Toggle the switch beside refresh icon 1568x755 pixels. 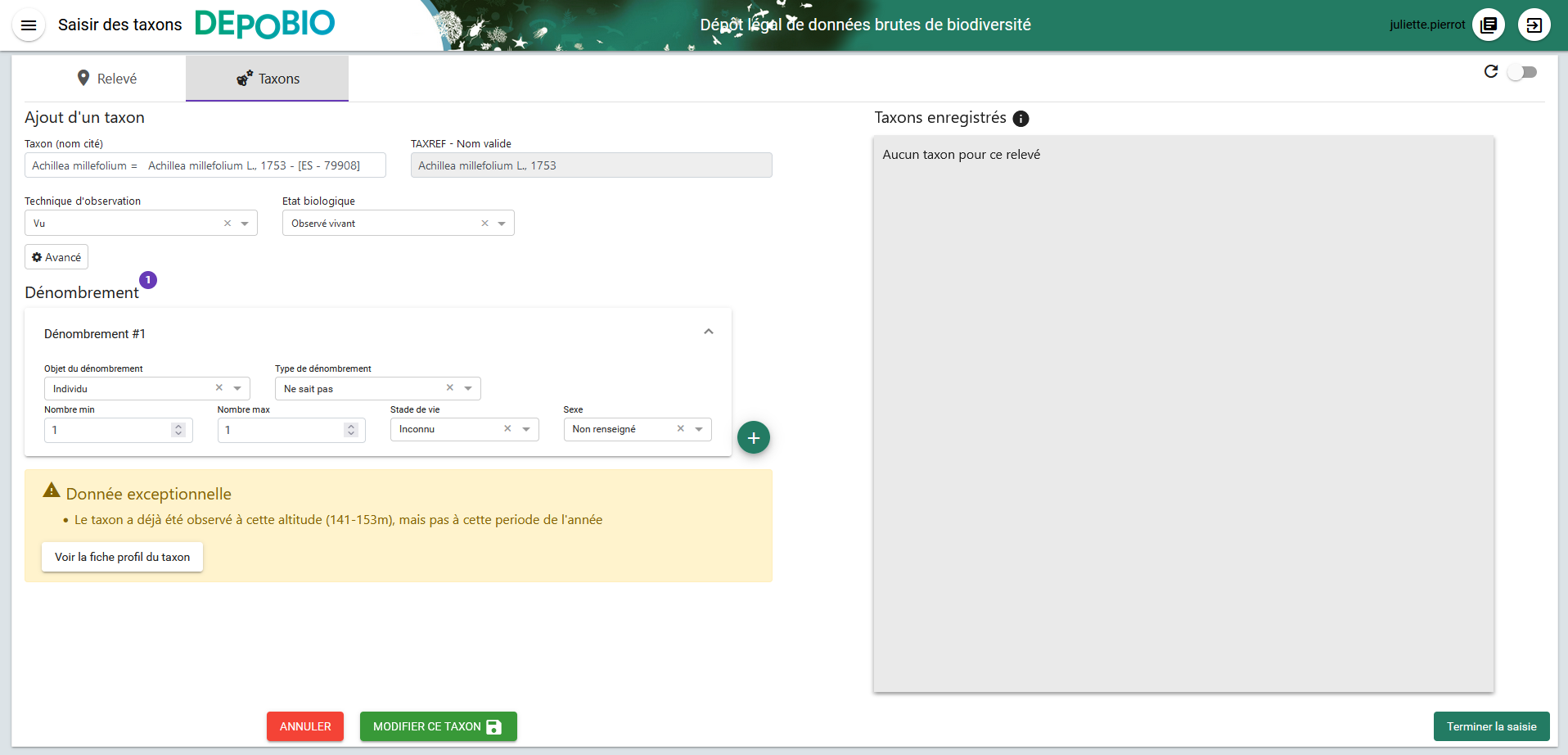tap(1523, 72)
